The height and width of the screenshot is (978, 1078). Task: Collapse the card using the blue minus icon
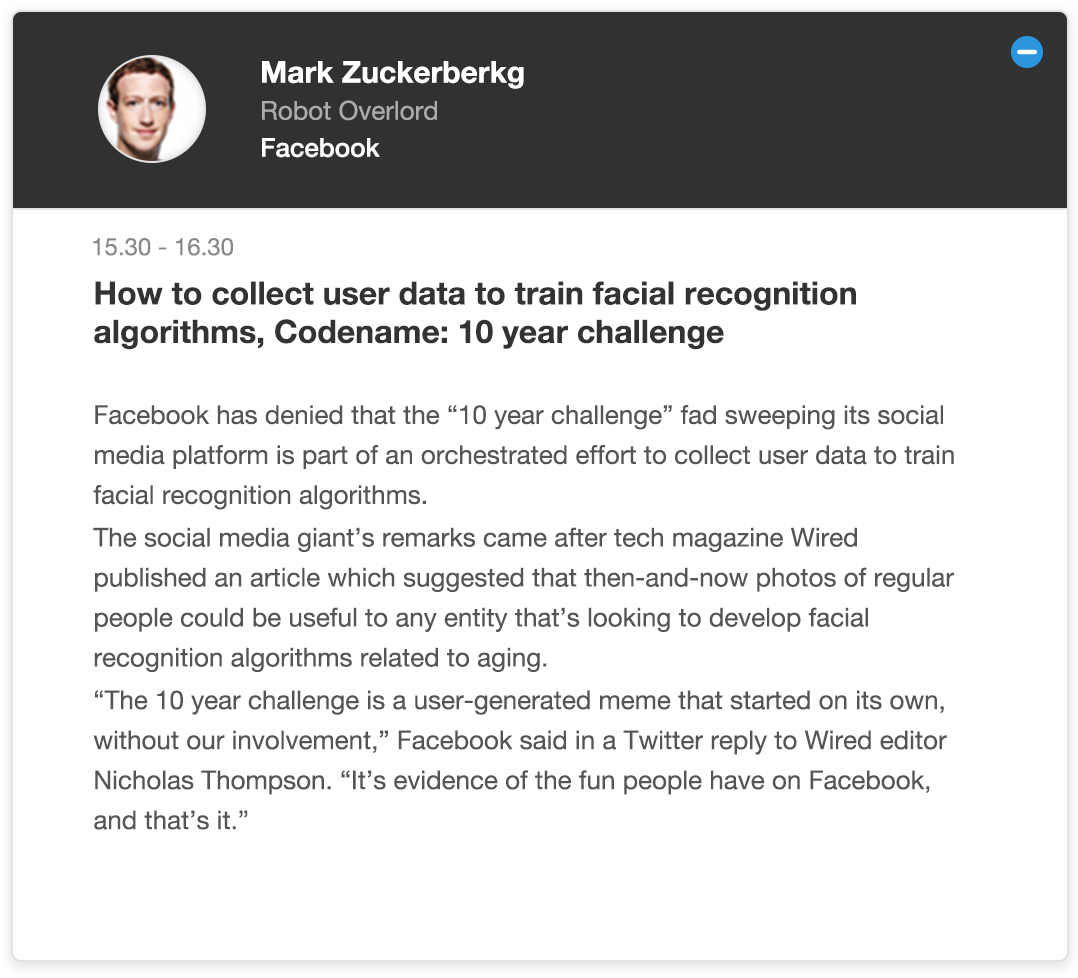[x=1026, y=52]
